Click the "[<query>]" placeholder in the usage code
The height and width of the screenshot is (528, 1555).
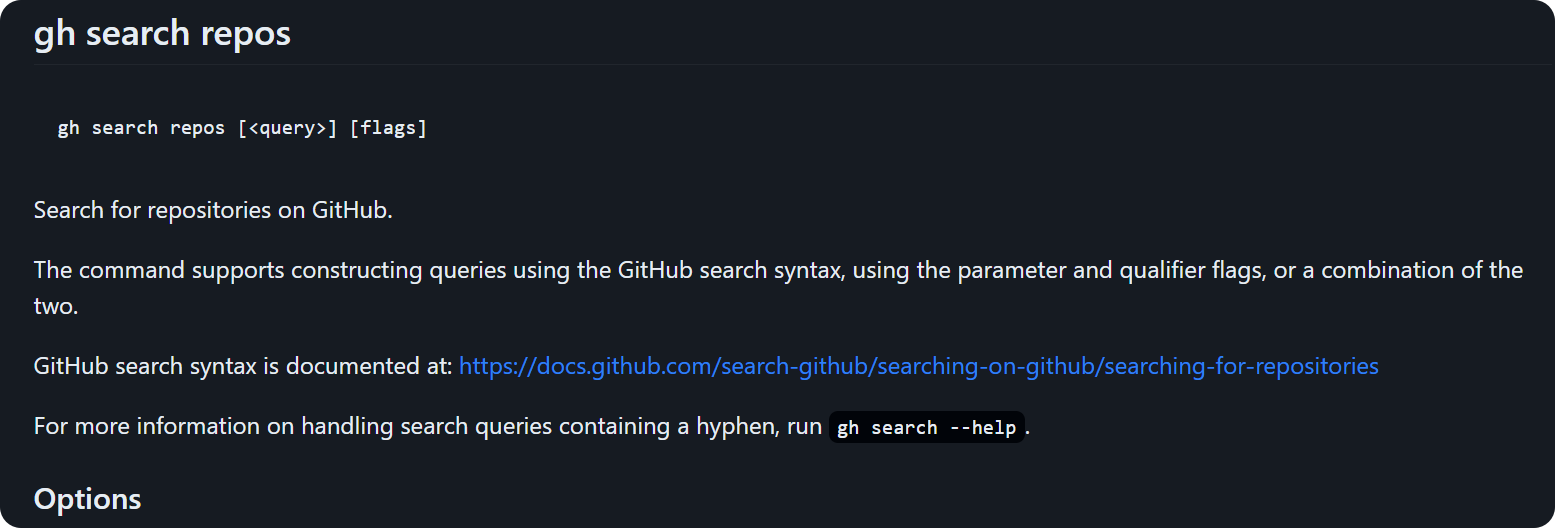[288, 128]
